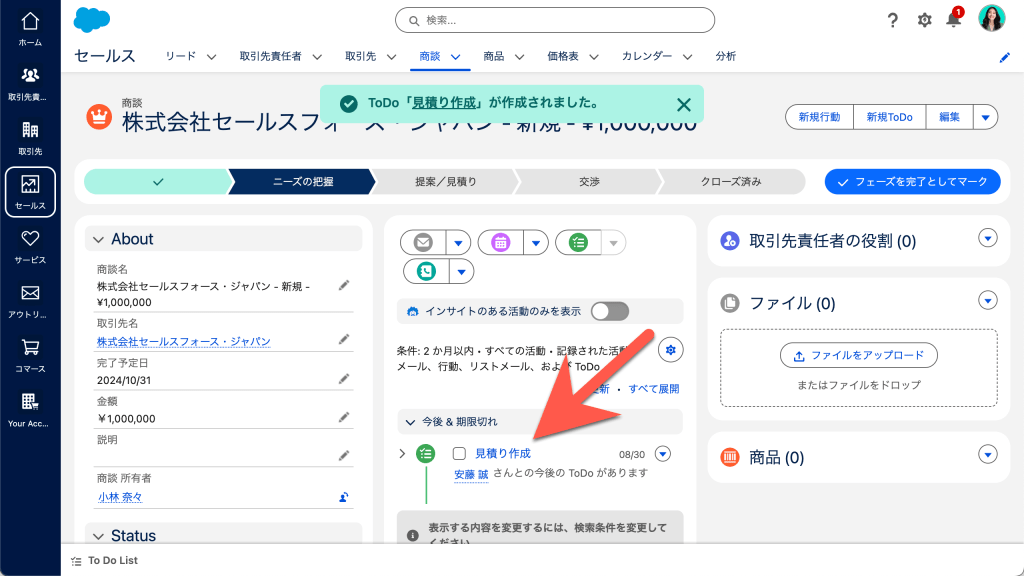Open the 商品 panel dropdown
1024x576 pixels.
(987, 455)
